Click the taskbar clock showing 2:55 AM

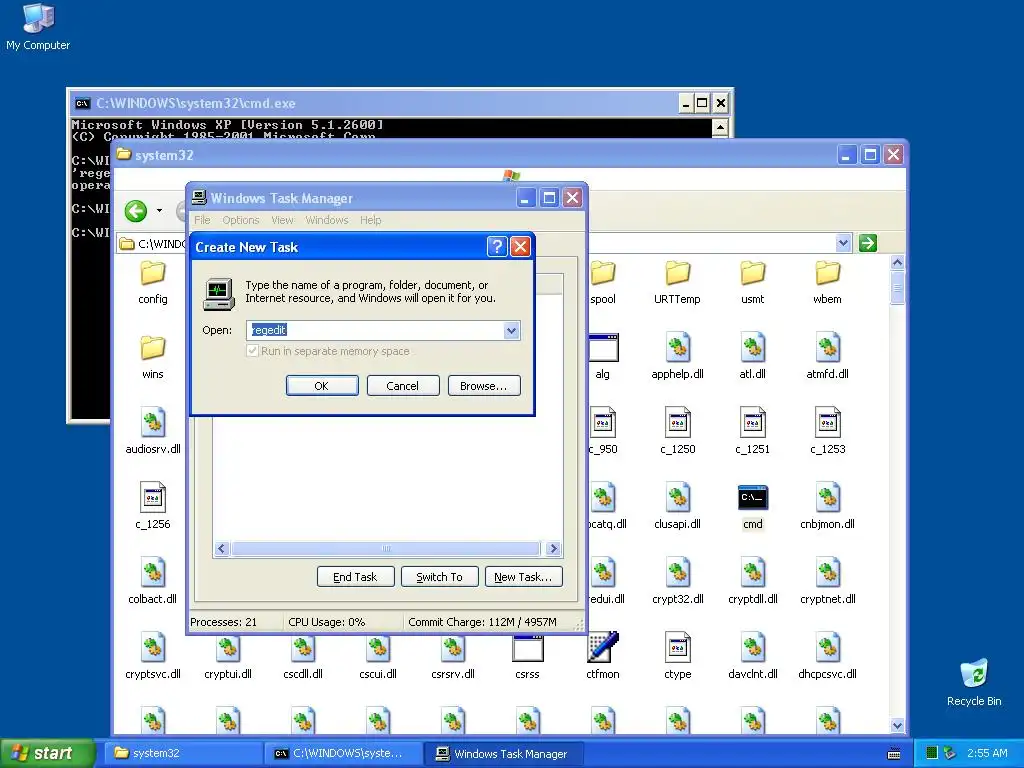pyautogui.click(x=987, y=753)
